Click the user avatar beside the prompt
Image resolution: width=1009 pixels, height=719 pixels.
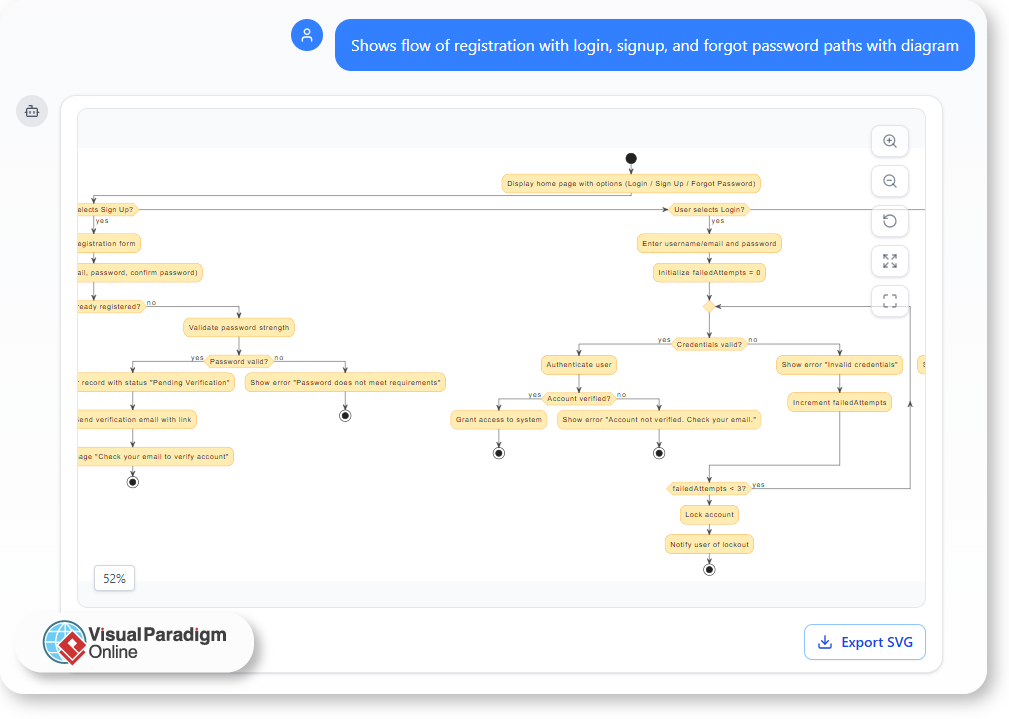307,35
